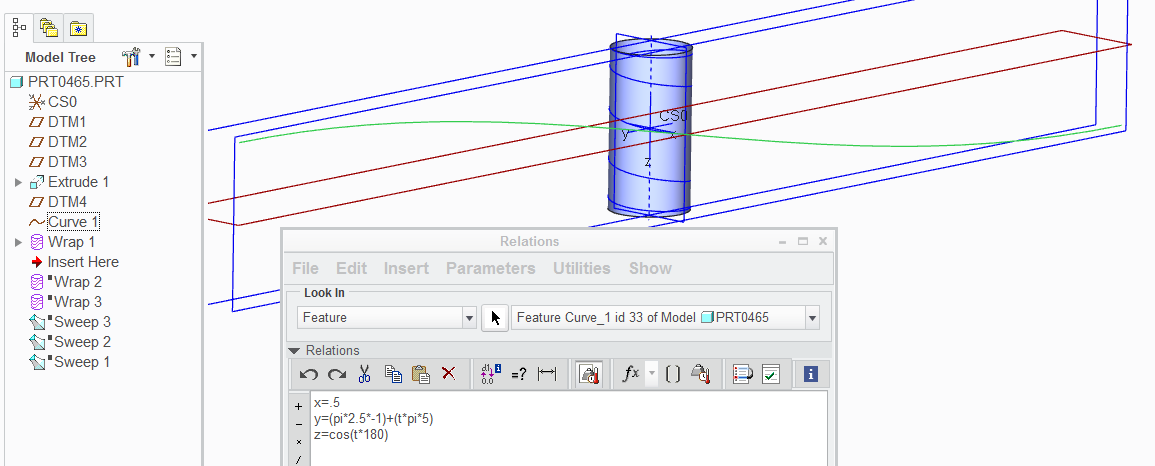1155x466 pixels.
Task: Delete selected relation with red X
Action: [x=449, y=374]
